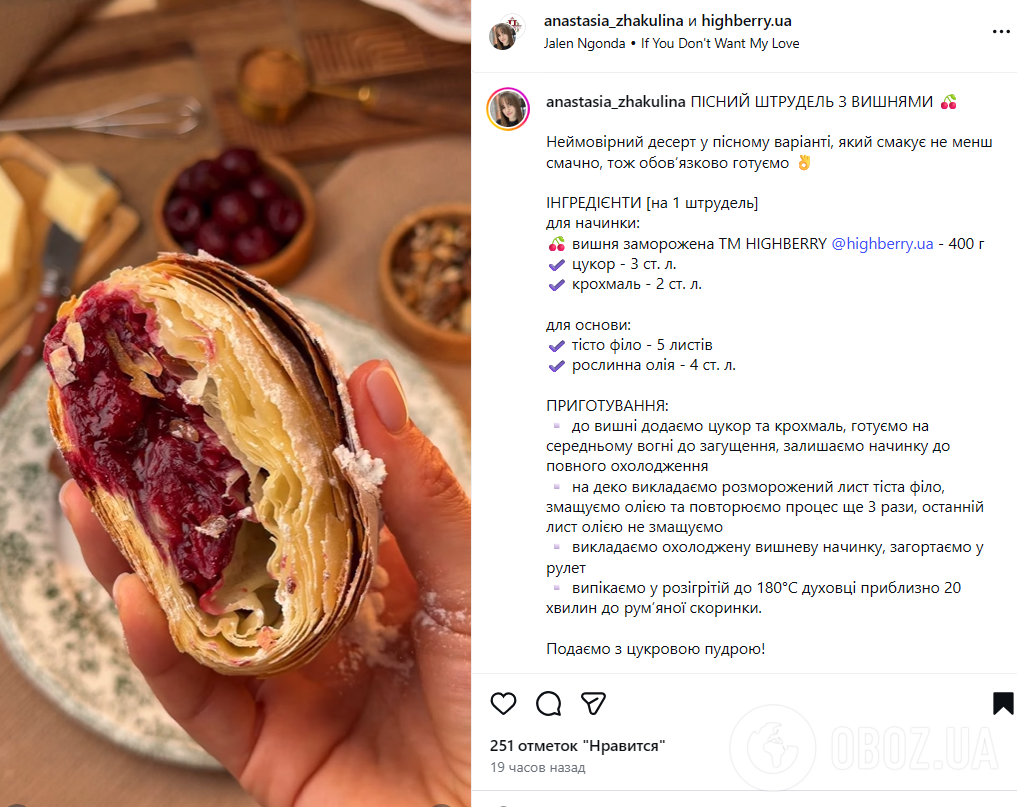Click the cherry emoji after the title
This screenshot has height=807, width=1017.
948,102
